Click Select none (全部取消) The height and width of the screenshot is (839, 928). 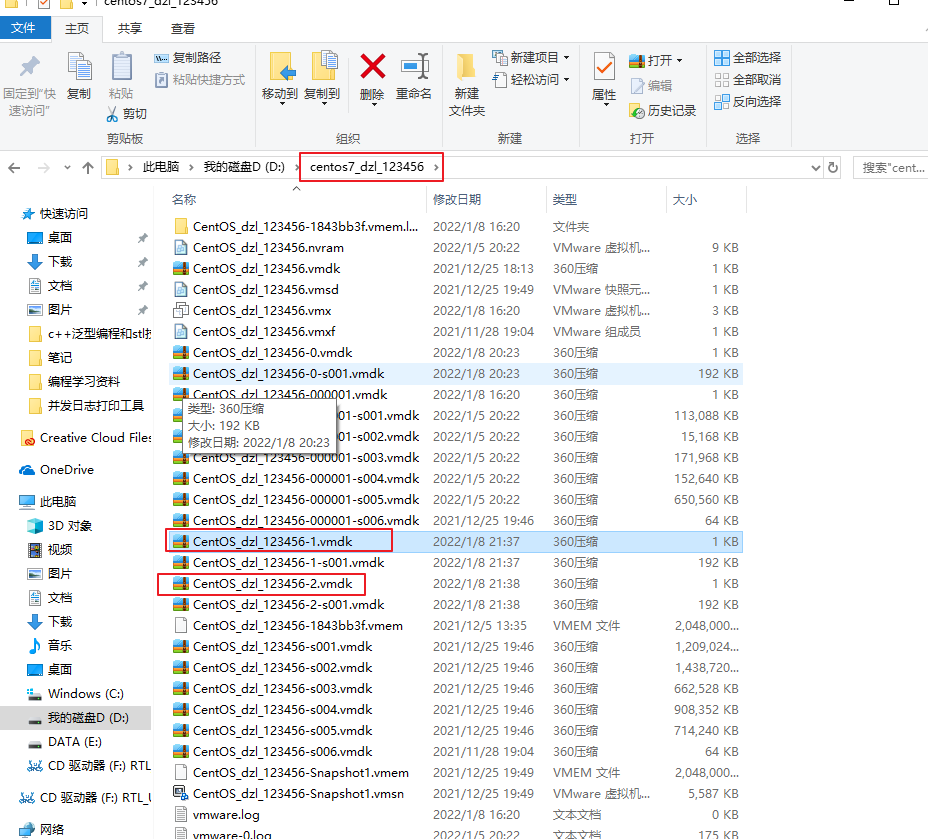(x=747, y=80)
